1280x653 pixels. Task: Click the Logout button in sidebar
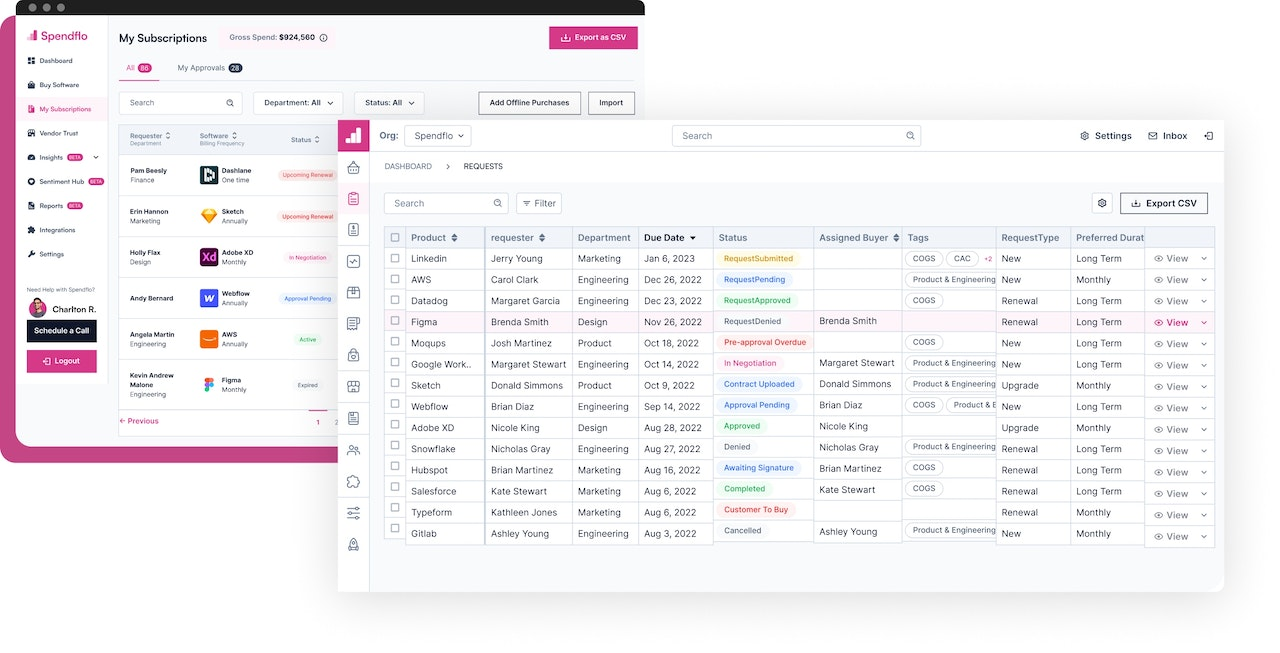(x=62, y=361)
